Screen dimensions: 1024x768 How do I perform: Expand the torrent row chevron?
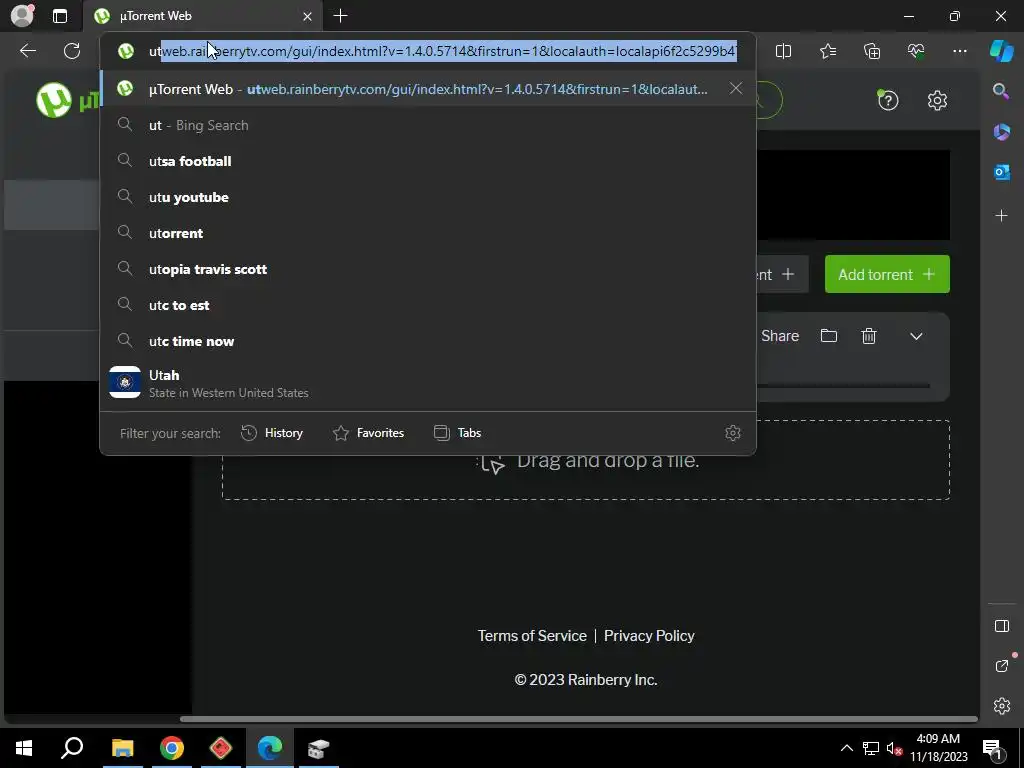coord(916,336)
